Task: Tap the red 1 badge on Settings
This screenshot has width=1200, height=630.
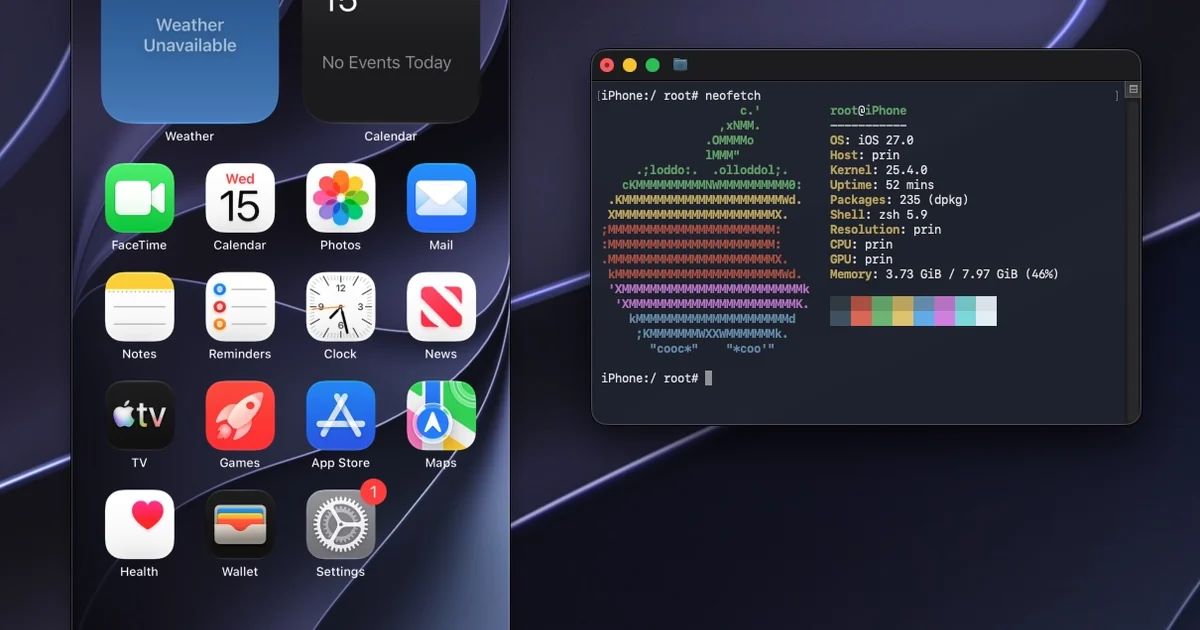Action: 373,492
